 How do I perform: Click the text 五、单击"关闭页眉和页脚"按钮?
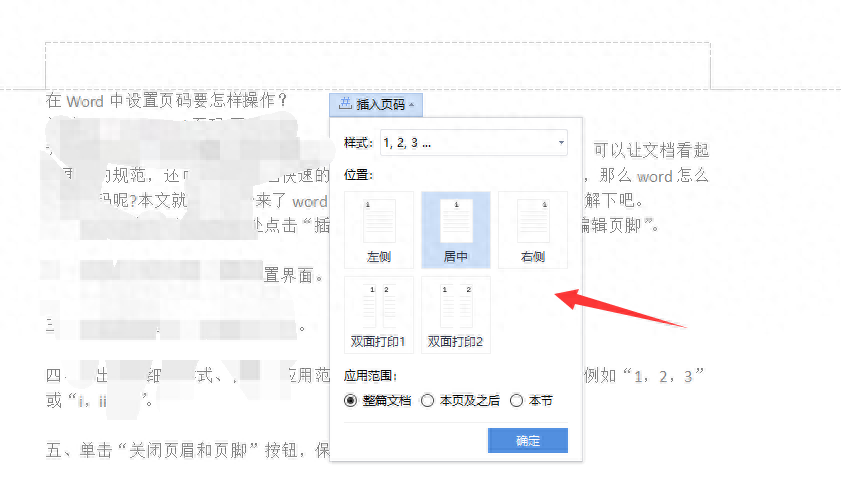171,450
